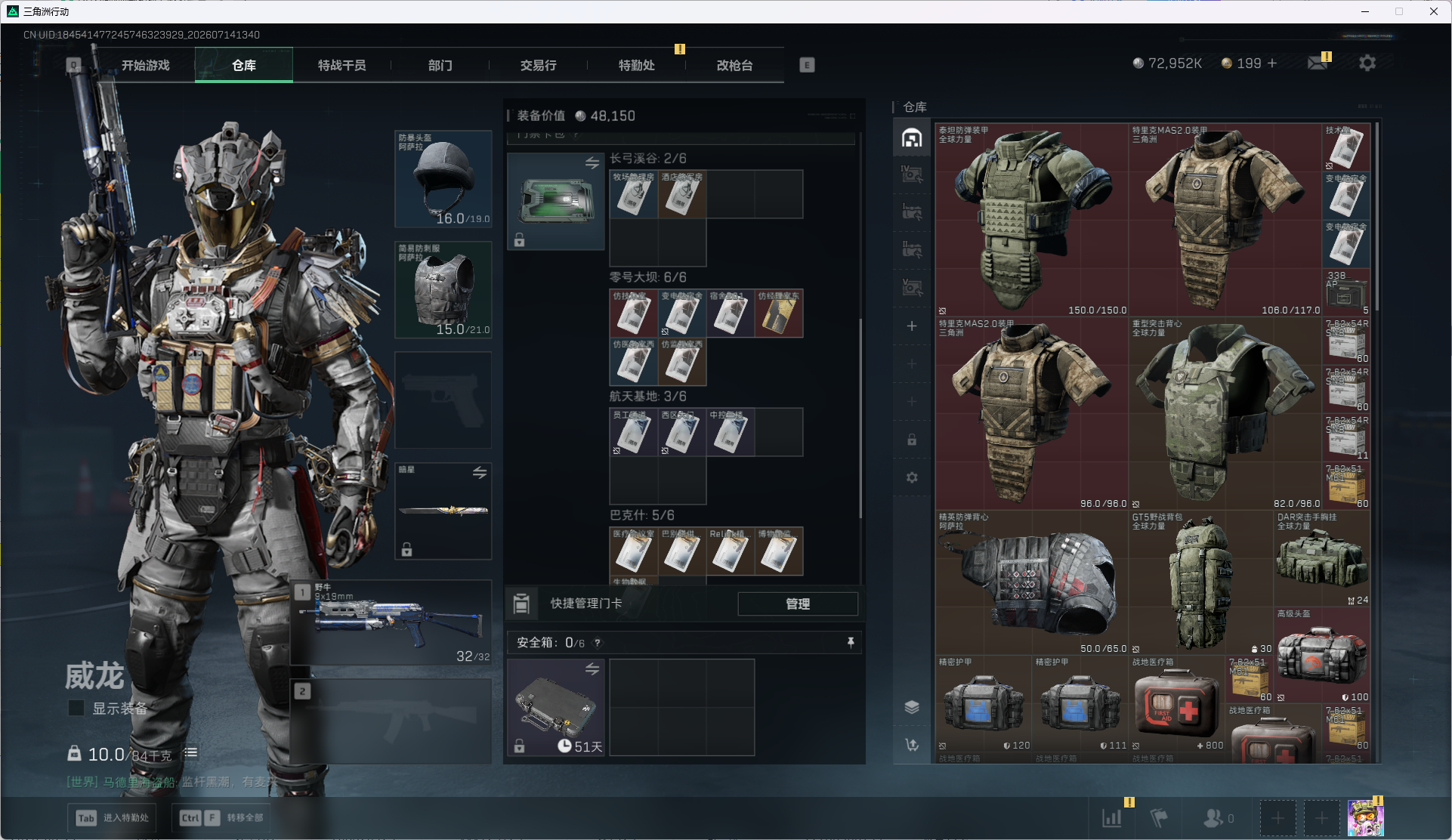Screen dimensions: 1452x840
Task: Select the main warehouse home icon
Action: click(912, 137)
